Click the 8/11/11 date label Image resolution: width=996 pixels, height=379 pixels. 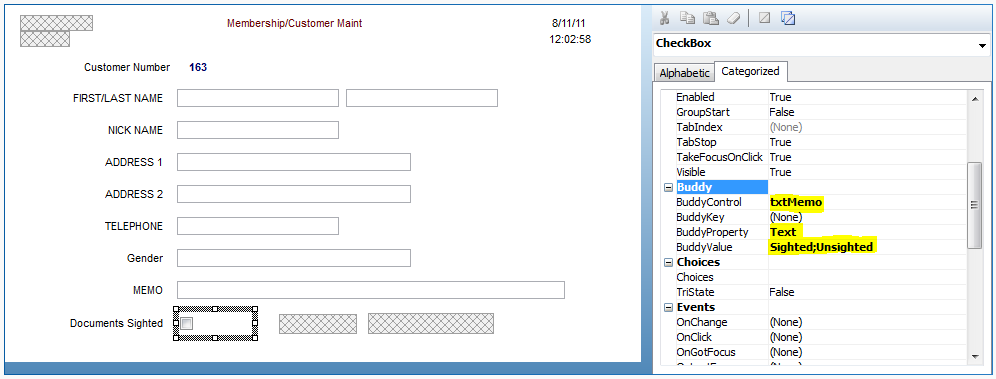pos(569,23)
